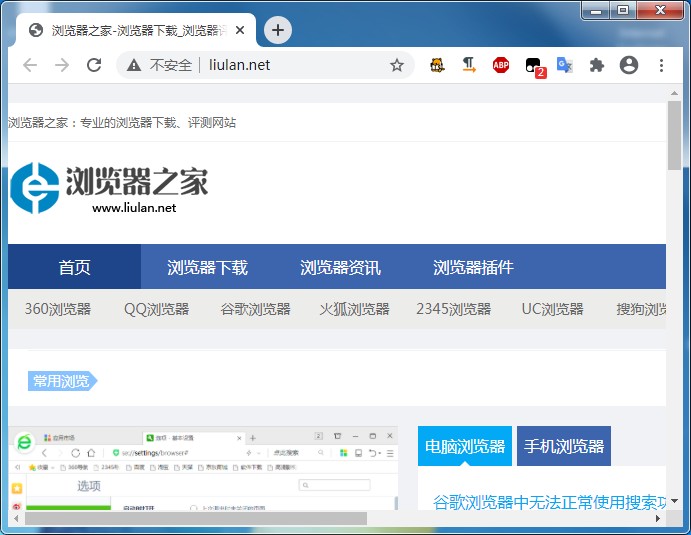Image resolution: width=691 pixels, height=535 pixels.
Task: Go back with the browser back arrow
Action: coord(30,65)
